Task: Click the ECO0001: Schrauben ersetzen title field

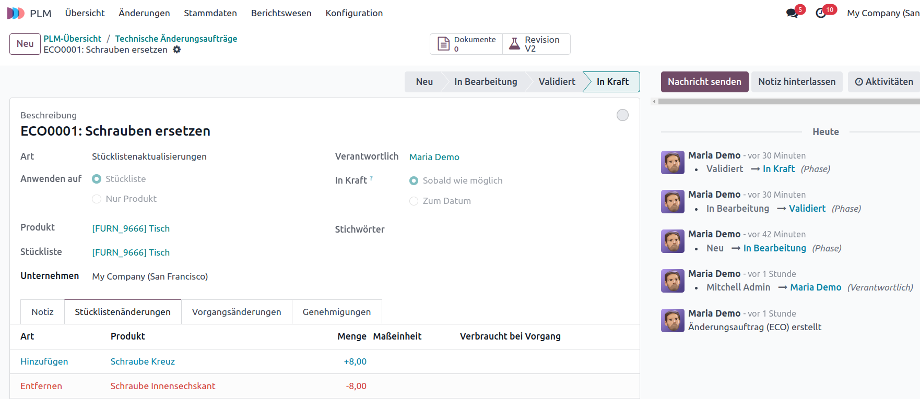Action: click(116, 131)
